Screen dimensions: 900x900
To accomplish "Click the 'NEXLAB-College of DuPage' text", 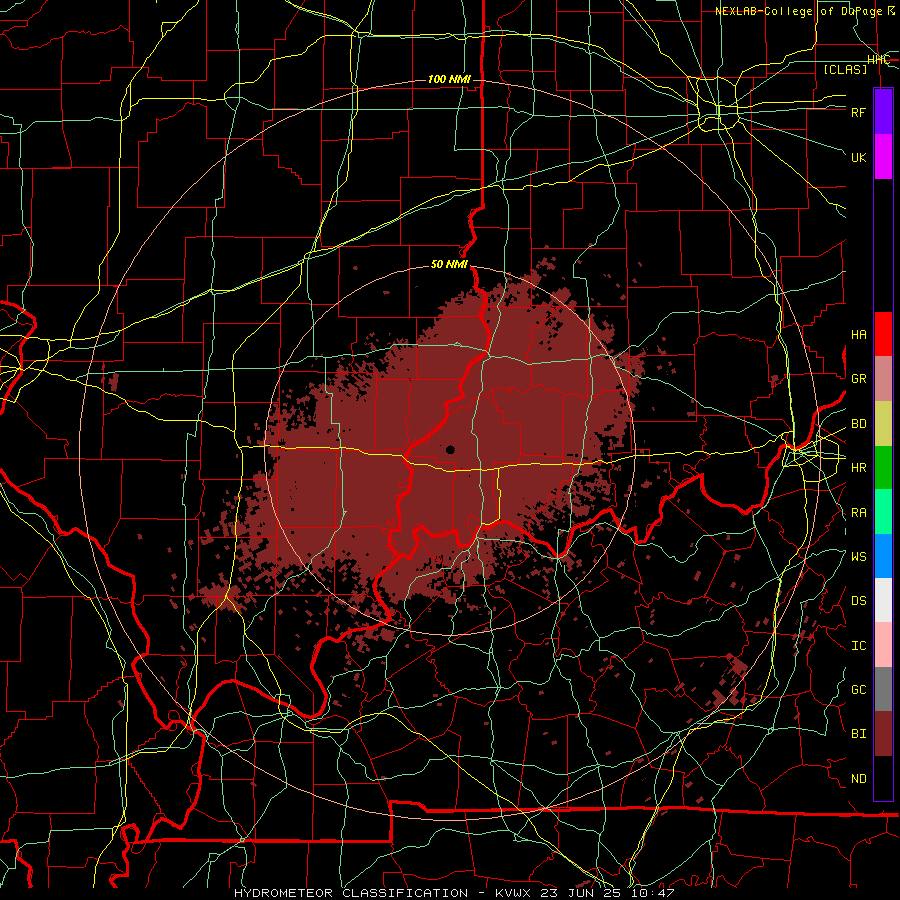I will [801, 11].
